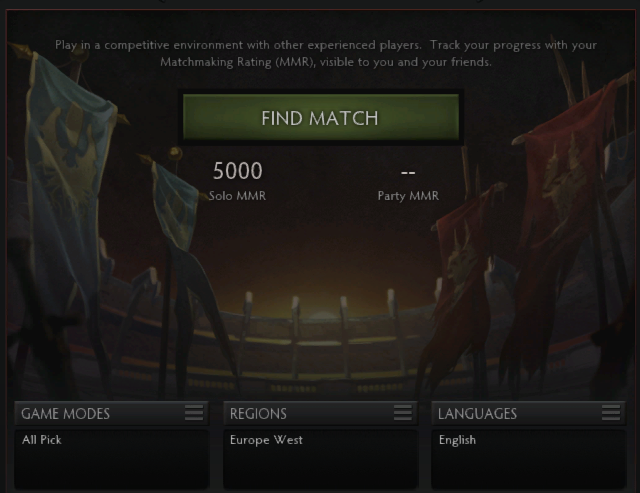640x493 pixels.
Task: Select the All Pick game mode entry
Action: pyautogui.click(x=42, y=440)
